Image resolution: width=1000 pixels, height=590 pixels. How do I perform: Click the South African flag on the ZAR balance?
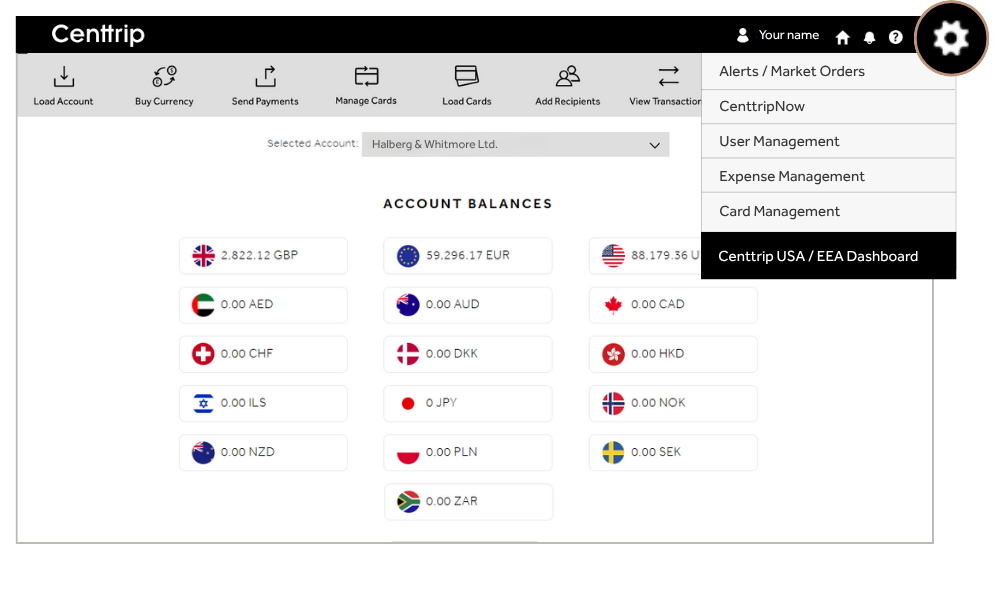click(x=408, y=501)
